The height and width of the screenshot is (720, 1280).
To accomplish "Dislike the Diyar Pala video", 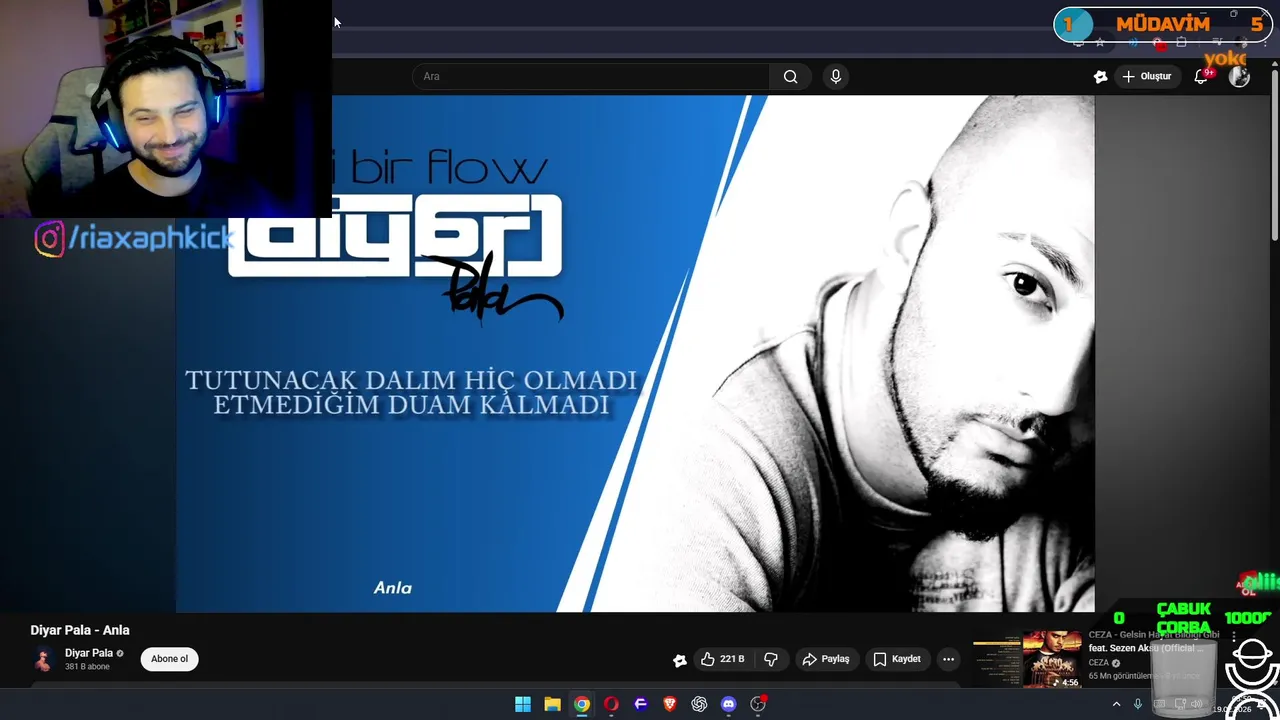I will coord(771,659).
